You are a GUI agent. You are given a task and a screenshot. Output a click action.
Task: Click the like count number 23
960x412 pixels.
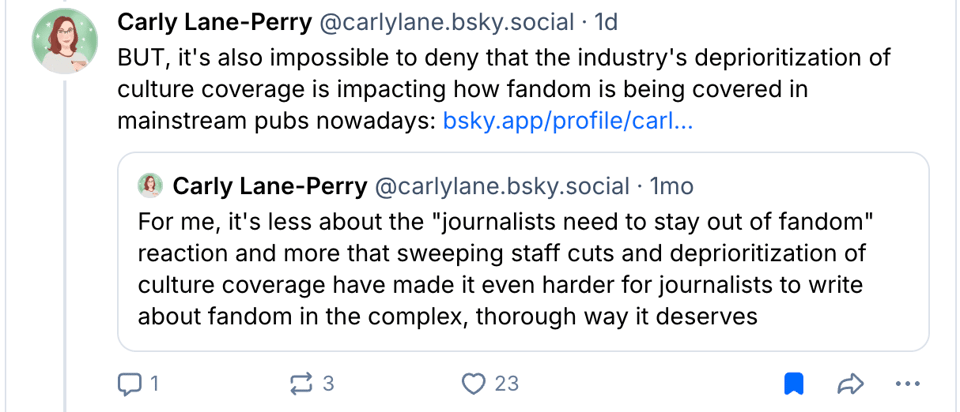pyautogui.click(x=507, y=383)
